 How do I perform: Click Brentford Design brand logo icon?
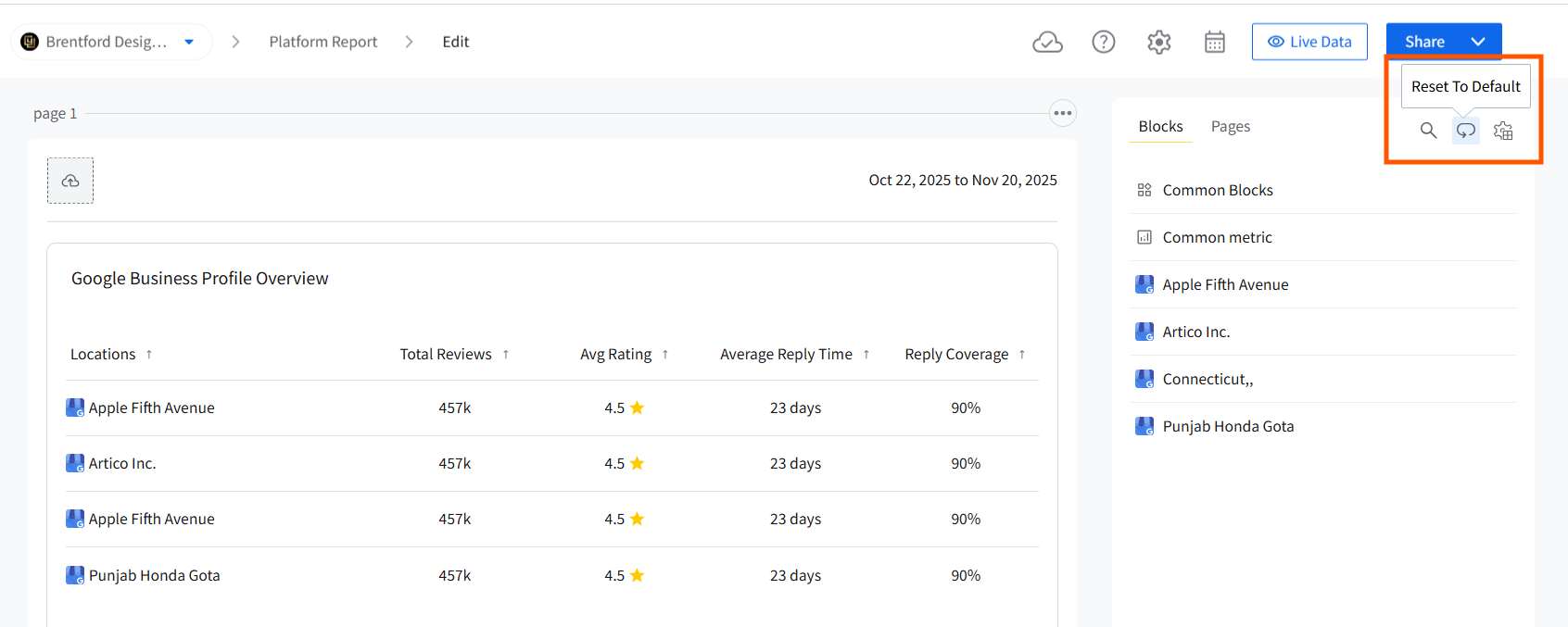30,42
